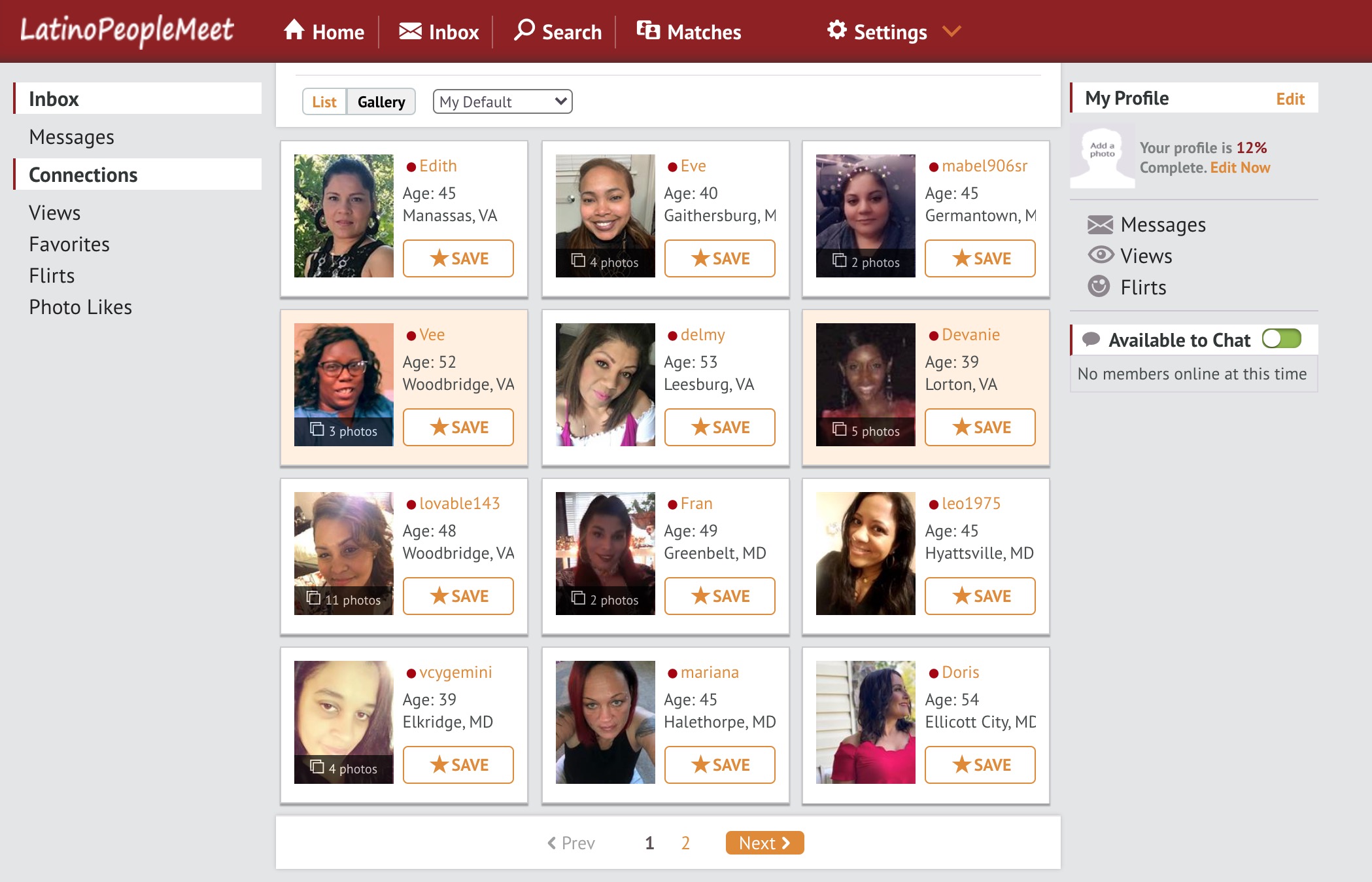Click the Views eye icon in right panel
Image resolution: width=1372 pixels, height=882 pixels.
(x=1100, y=255)
